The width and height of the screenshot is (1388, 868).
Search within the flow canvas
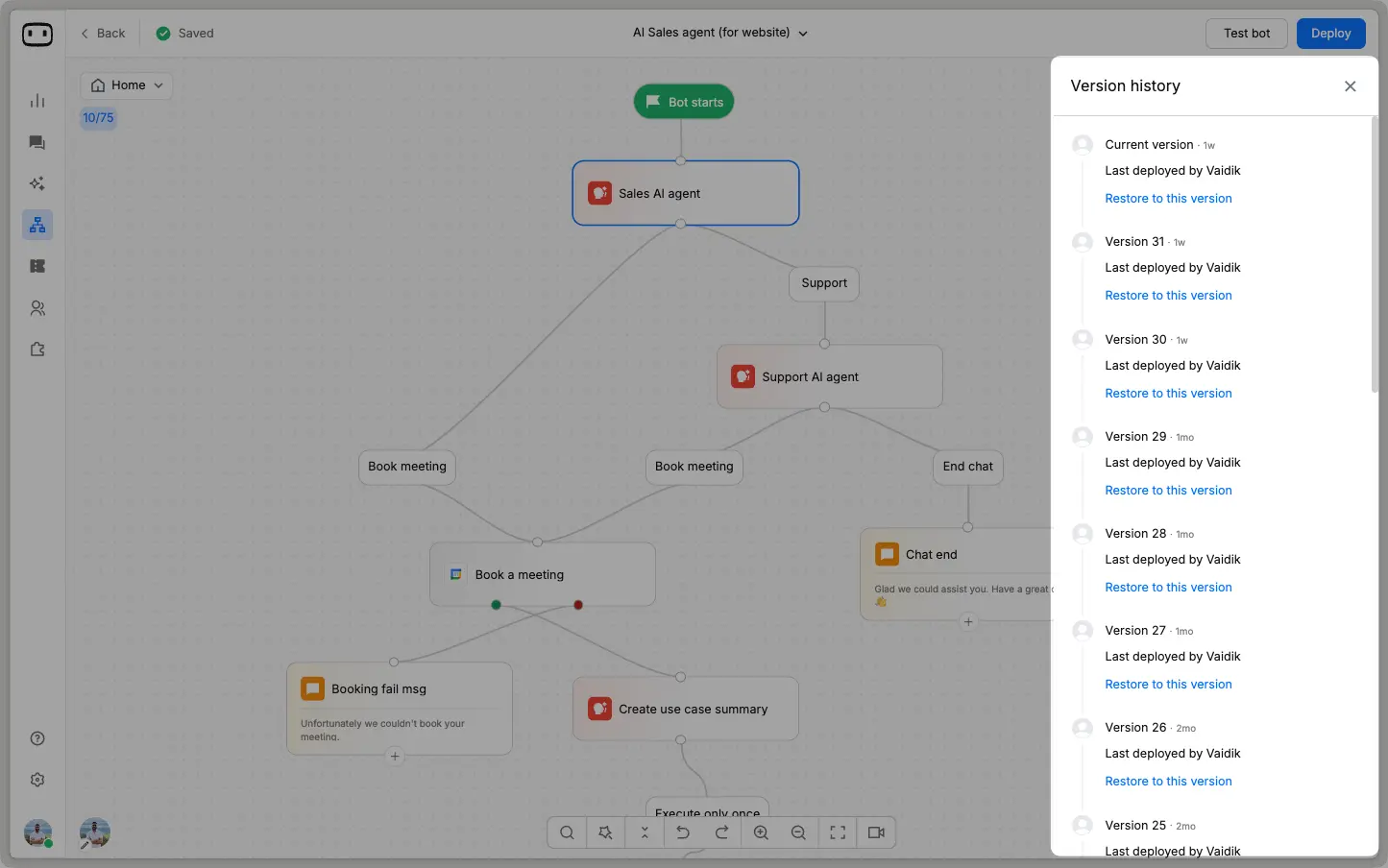pyautogui.click(x=566, y=832)
